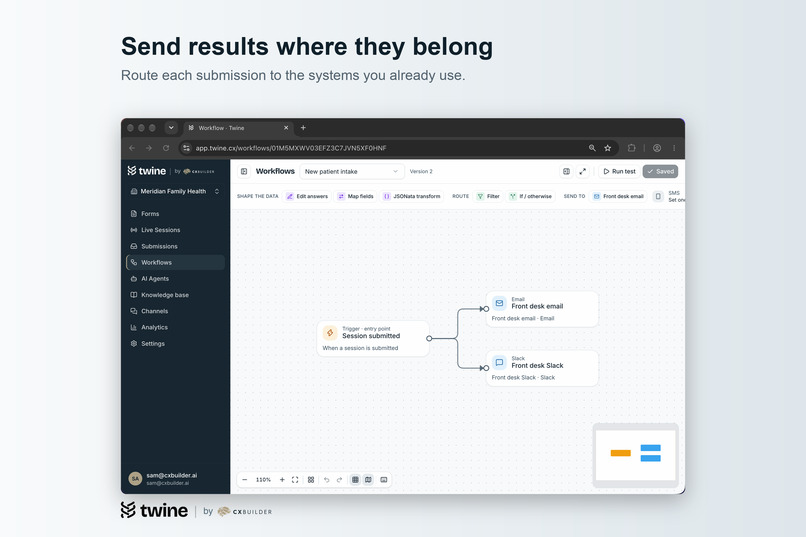Add the Front desk email send-to step
The height and width of the screenshot is (537, 806).
(618, 196)
